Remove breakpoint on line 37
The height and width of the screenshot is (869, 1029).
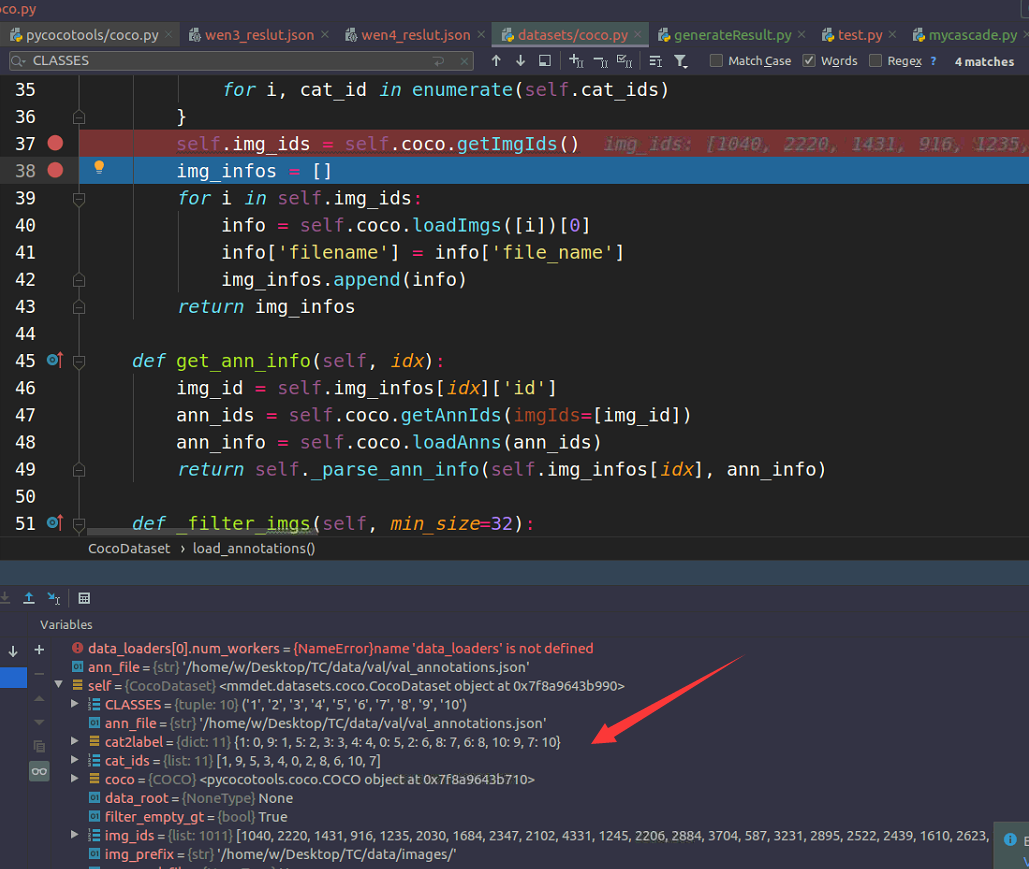pyautogui.click(x=55, y=144)
